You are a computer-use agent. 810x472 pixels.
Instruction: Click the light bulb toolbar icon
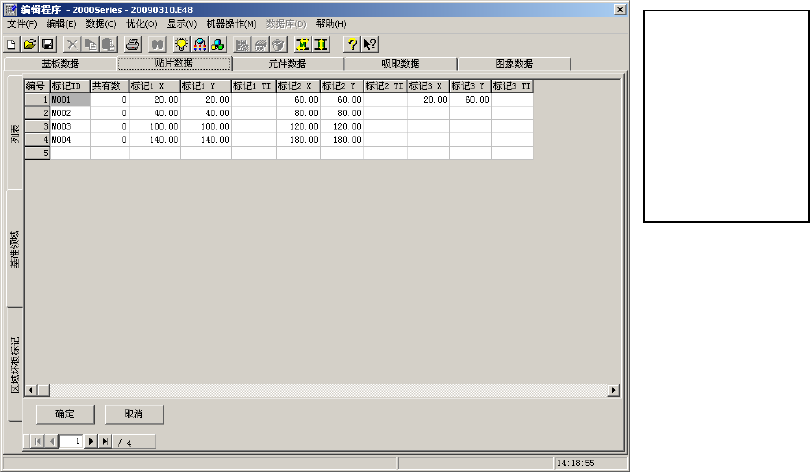click(182, 44)
